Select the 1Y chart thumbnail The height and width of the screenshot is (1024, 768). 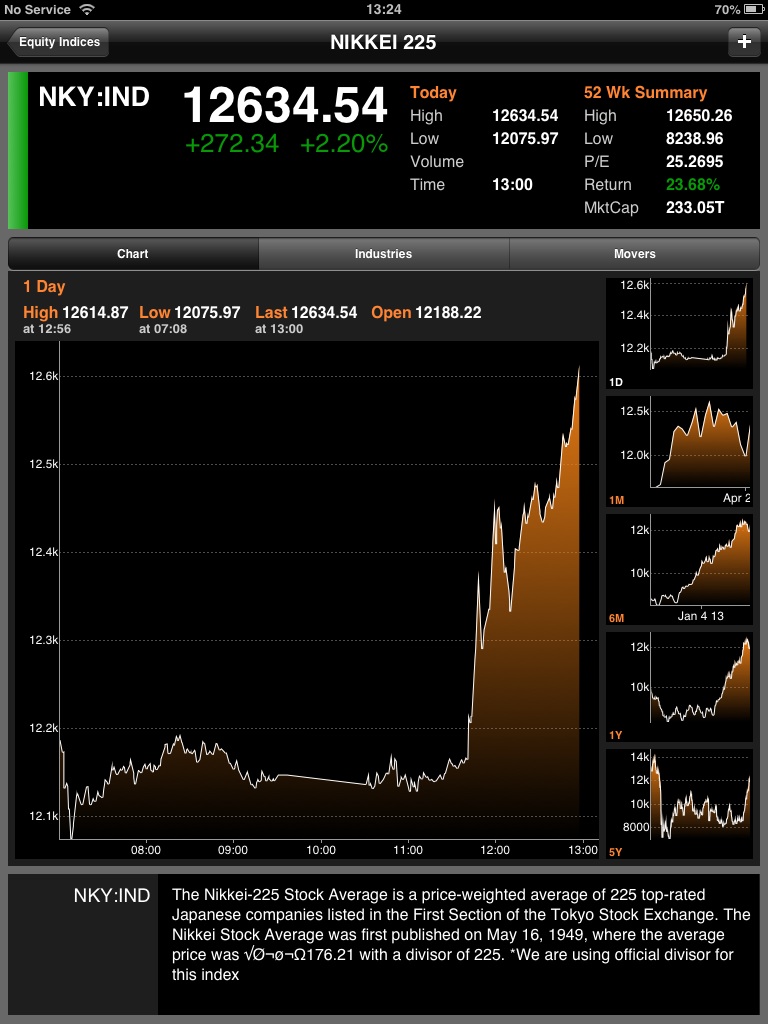click(679, 687)
